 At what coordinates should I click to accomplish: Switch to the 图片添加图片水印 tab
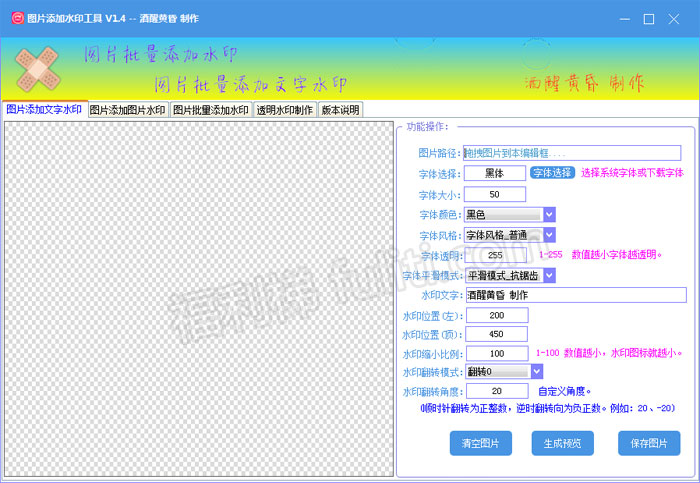pos(127,111)
